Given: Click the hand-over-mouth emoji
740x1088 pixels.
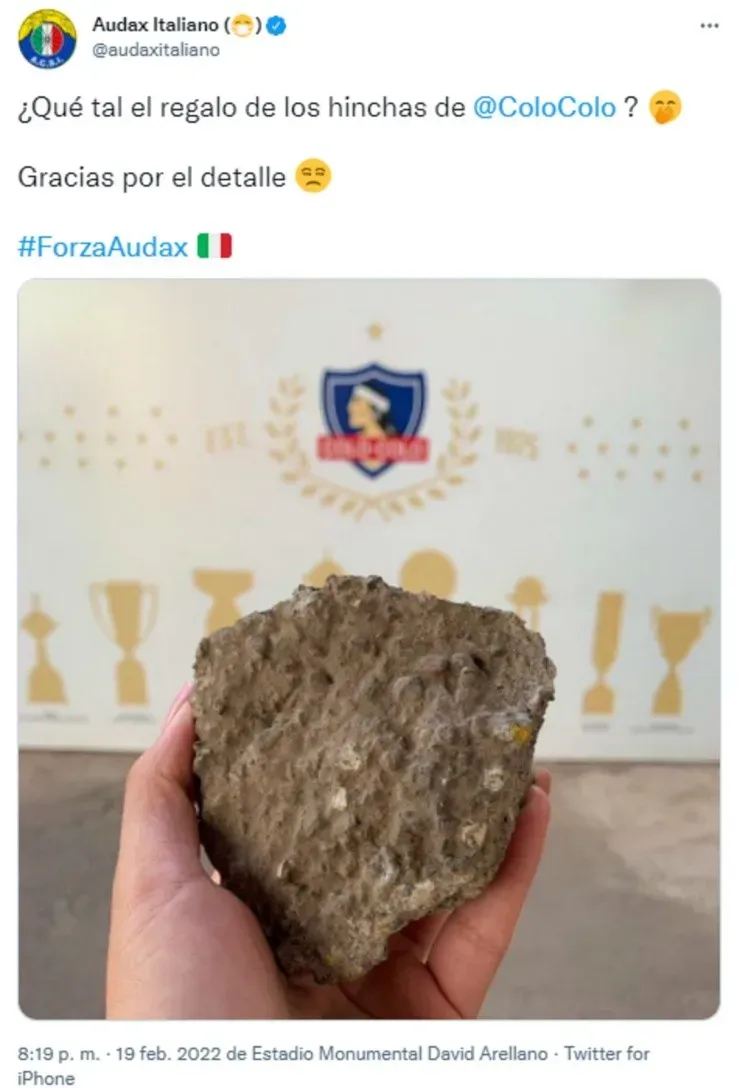Looking at the screenshot, I should [665, 108].
